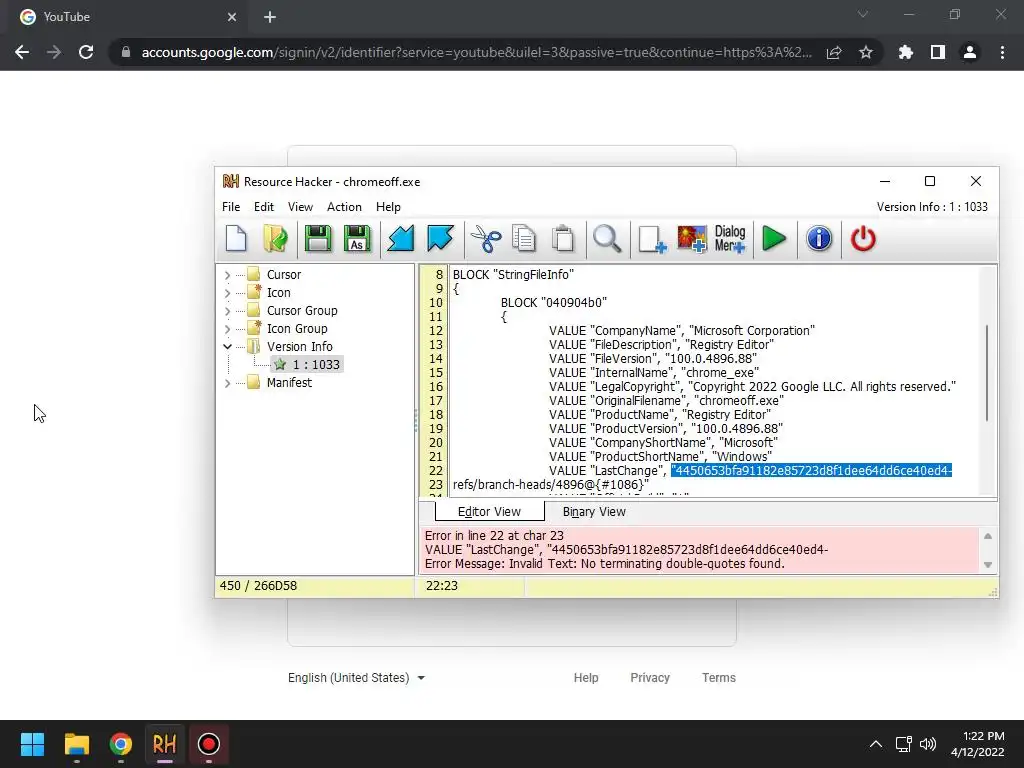Screen dimensions: 1024x768
Task: Close the YouTube tab
Action: pyautogui.click(x=232, y=17)
